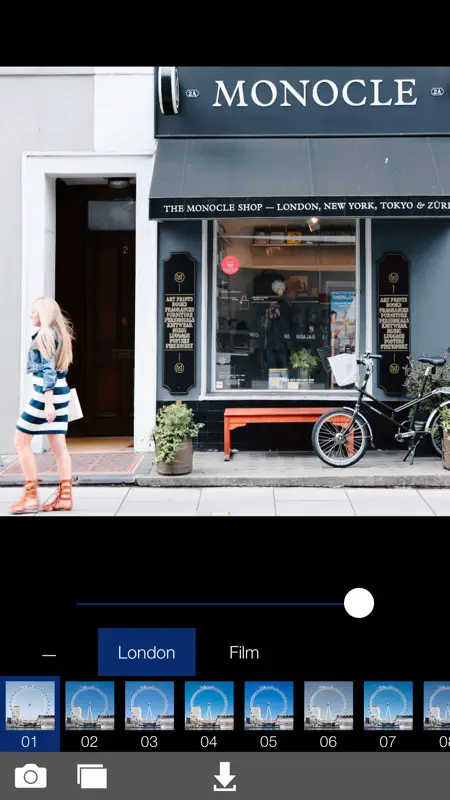Apply filter thumbnail 03
The image size is (450, 800).
coord(149,714)
